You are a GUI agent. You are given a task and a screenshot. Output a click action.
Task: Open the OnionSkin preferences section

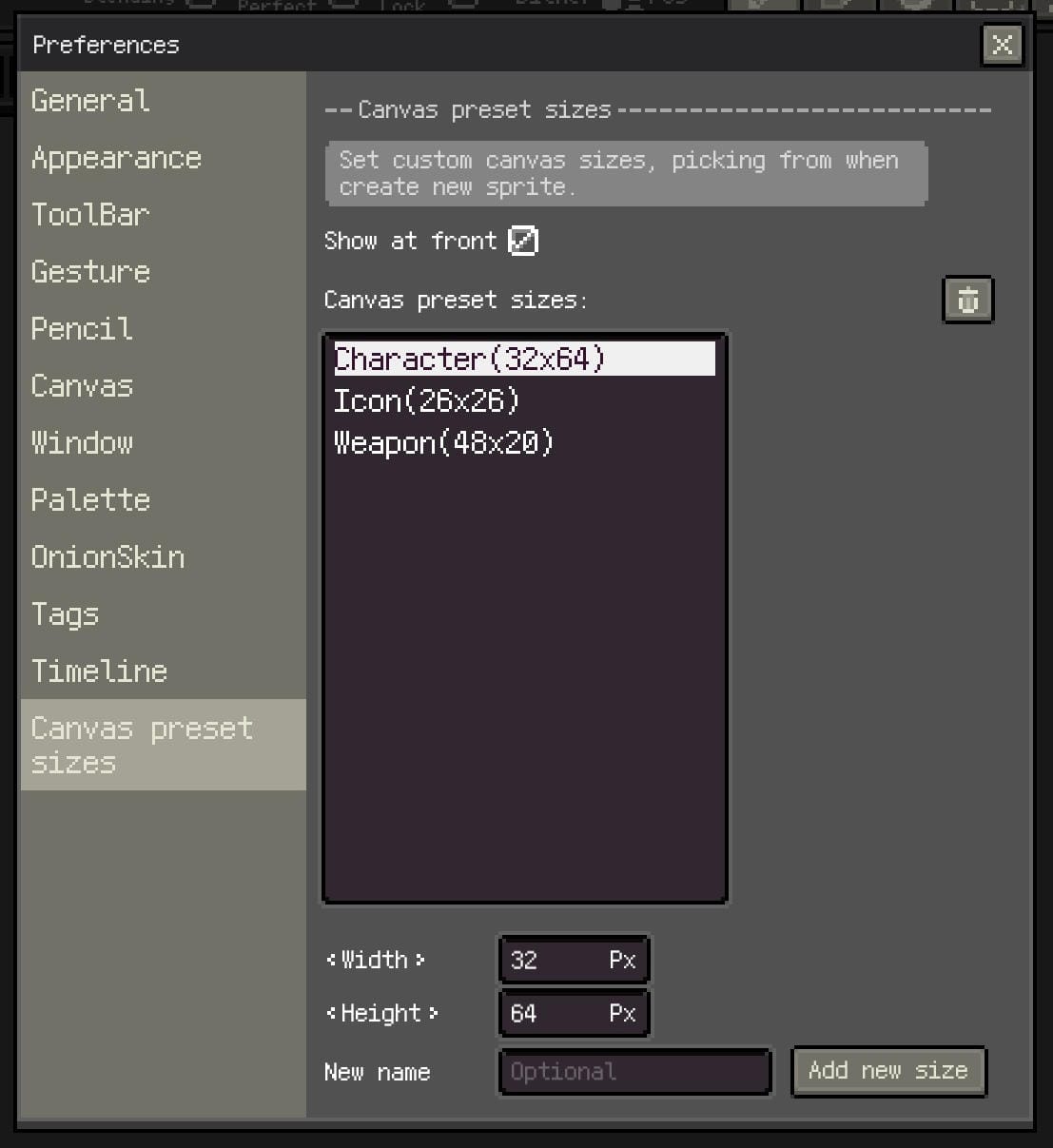(x=107, y=557)
